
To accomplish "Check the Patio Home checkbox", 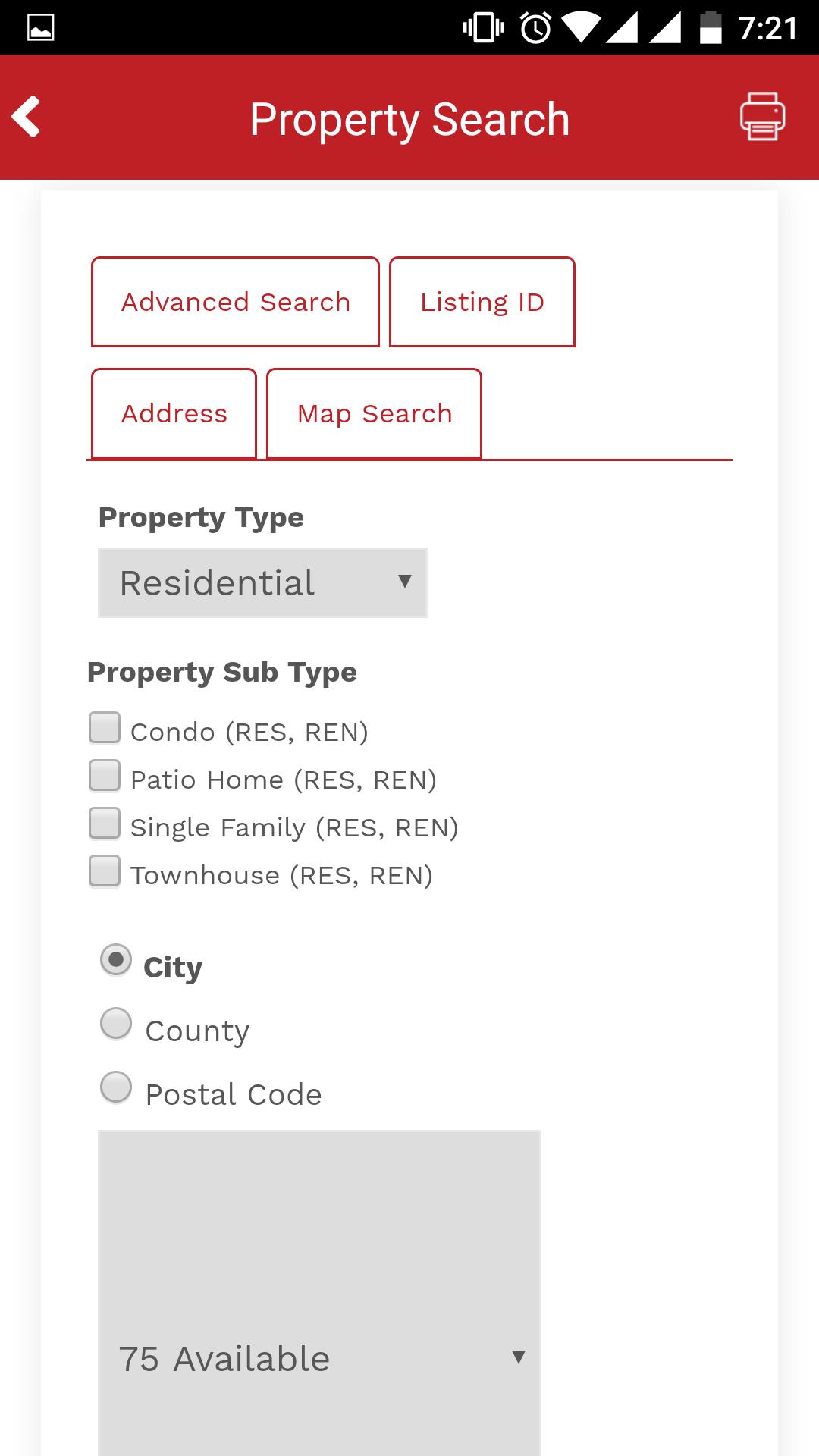I will [105, 776].
